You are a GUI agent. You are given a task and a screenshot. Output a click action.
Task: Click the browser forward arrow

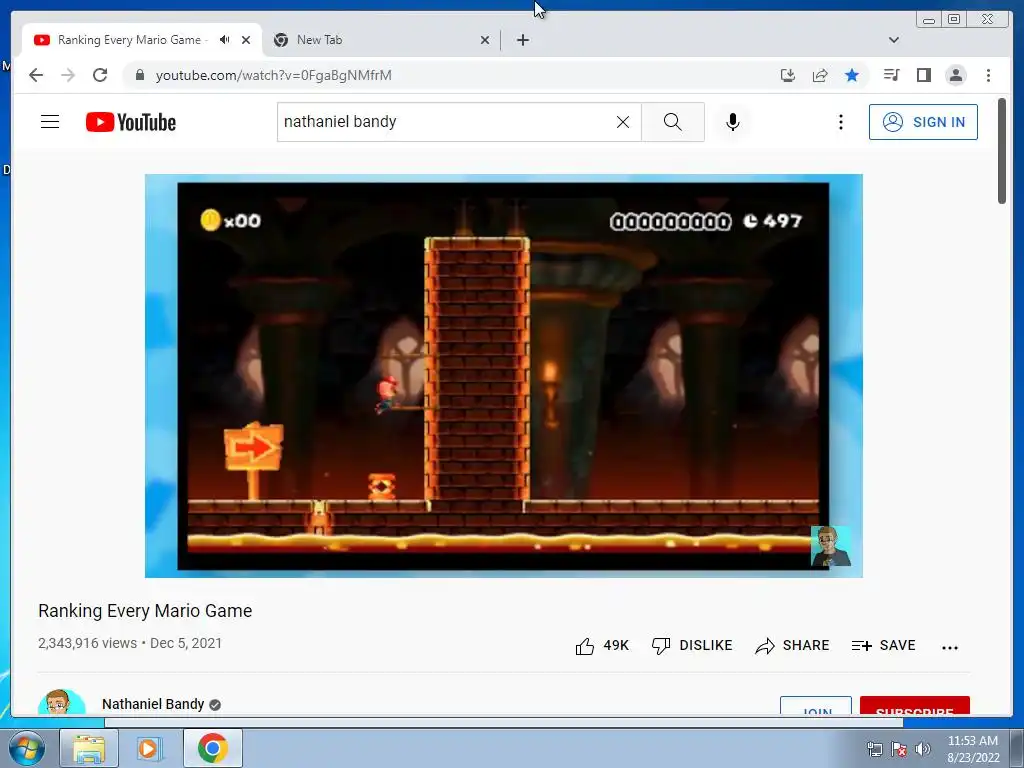pyautogui.click(x=68, y=75)
